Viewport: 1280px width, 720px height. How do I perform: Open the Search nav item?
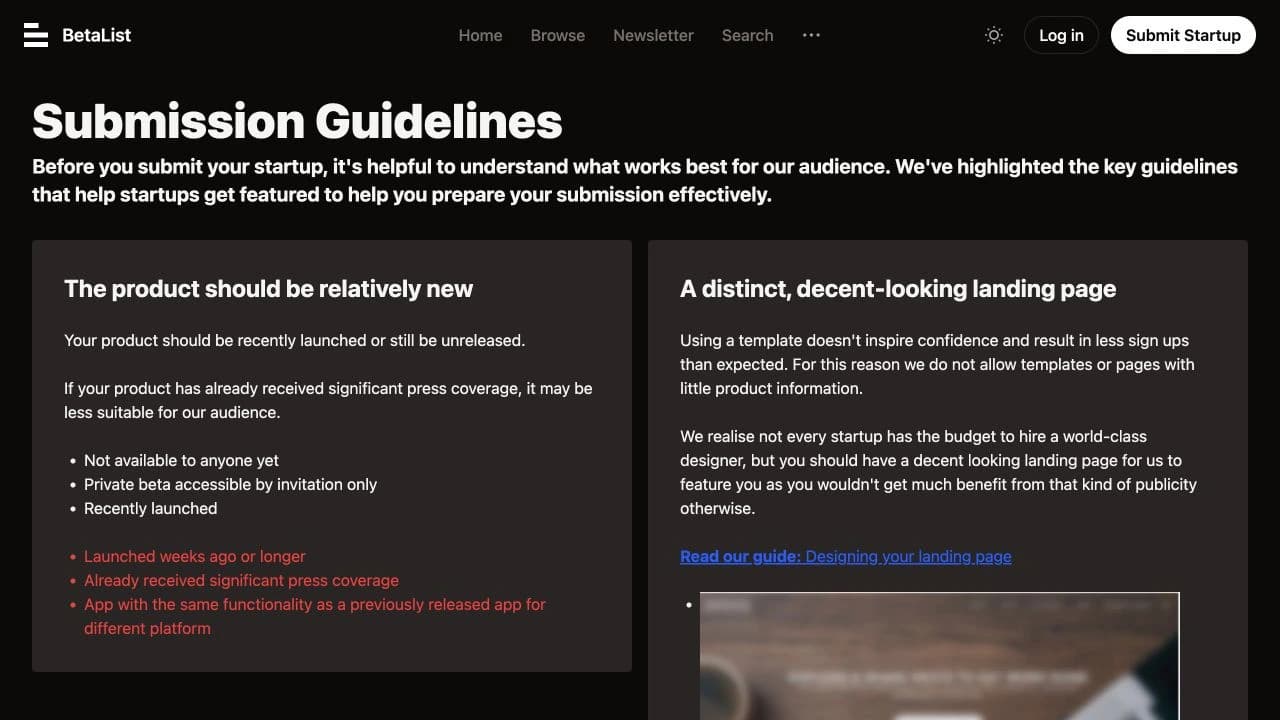point(747,35)
